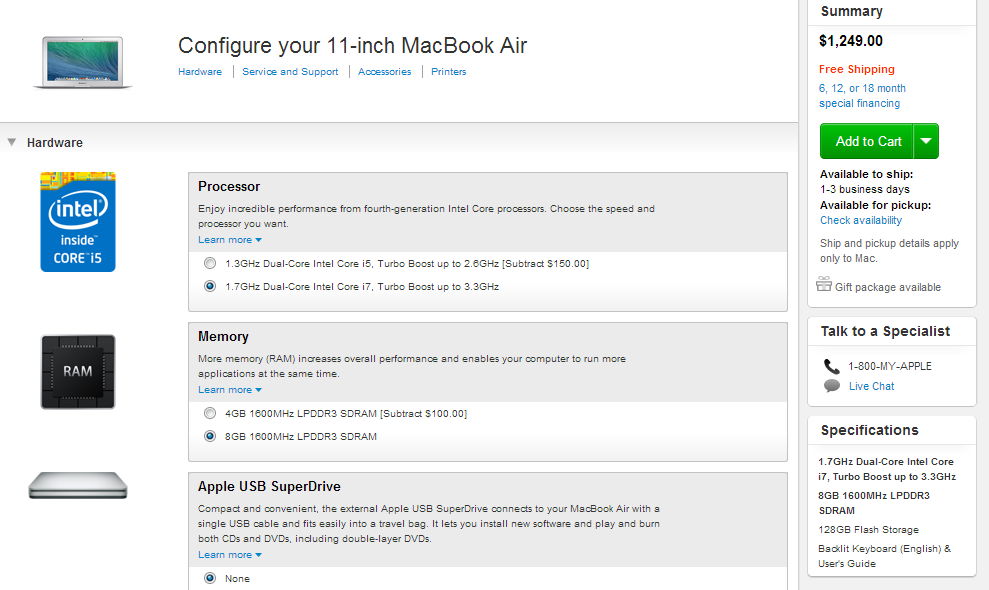Click the Live Chat speech bubble icon
The width and height of the screenshot is (989, 590).
click(832, 386)
